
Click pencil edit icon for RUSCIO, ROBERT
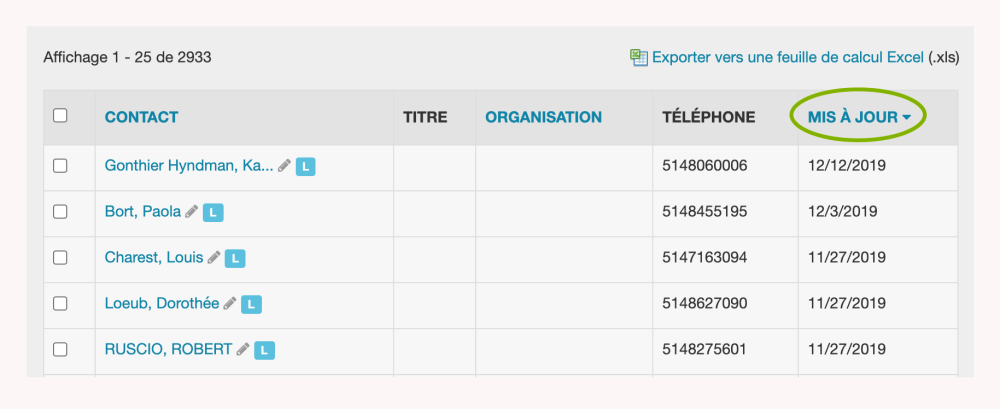pos(242,350)
